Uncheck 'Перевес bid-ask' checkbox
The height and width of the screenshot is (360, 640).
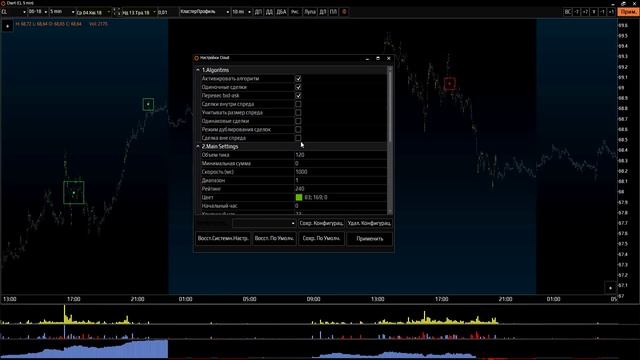298,96
